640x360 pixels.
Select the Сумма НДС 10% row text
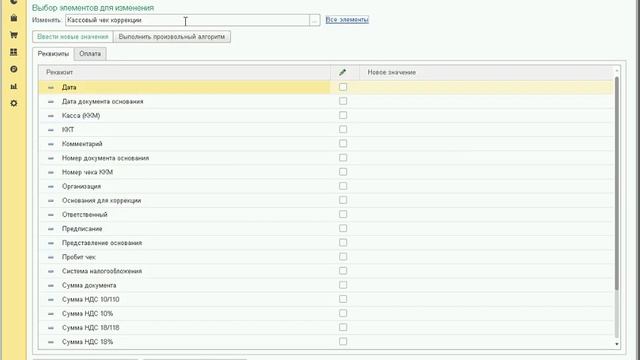point(87,314)
